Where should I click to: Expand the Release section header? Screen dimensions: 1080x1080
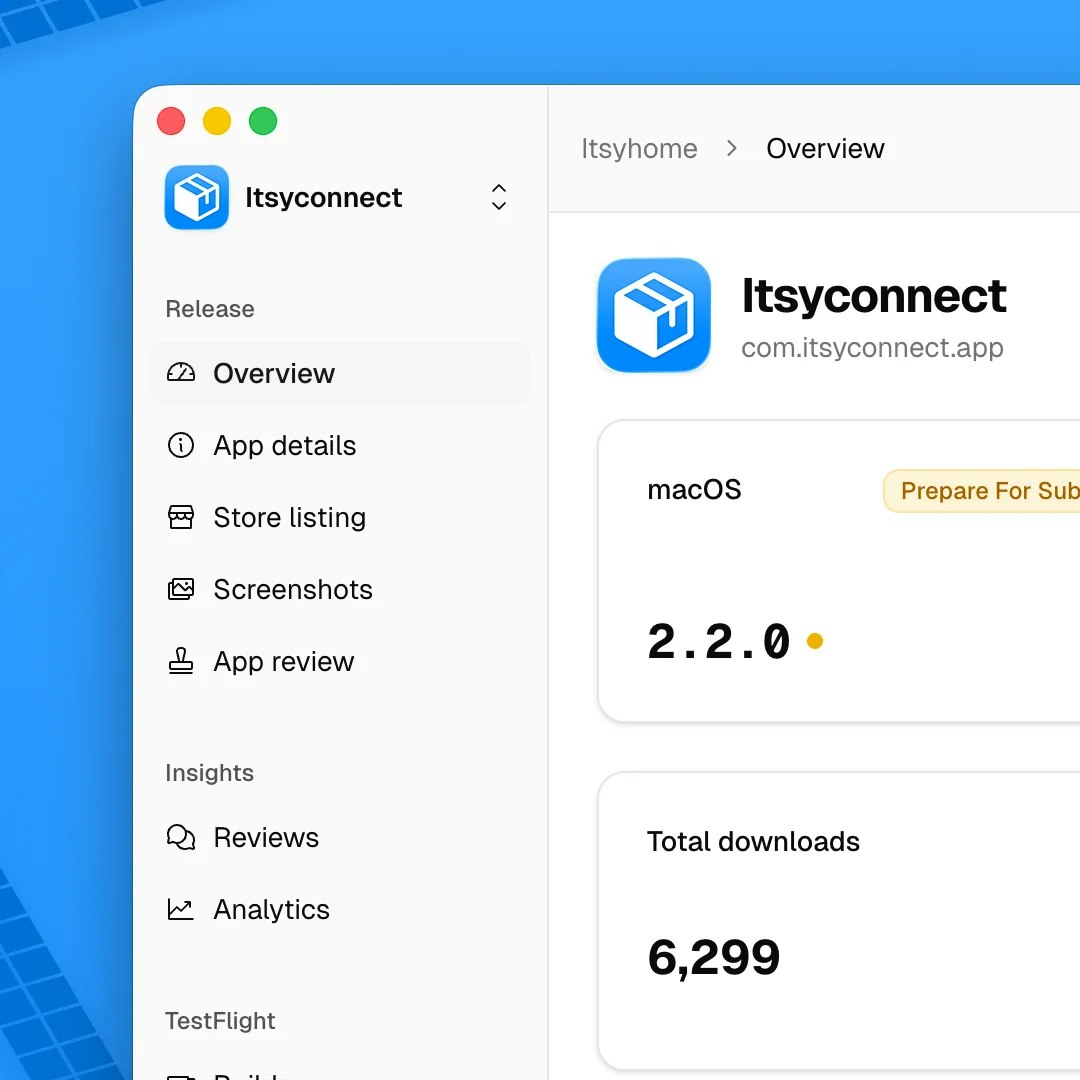209,308
